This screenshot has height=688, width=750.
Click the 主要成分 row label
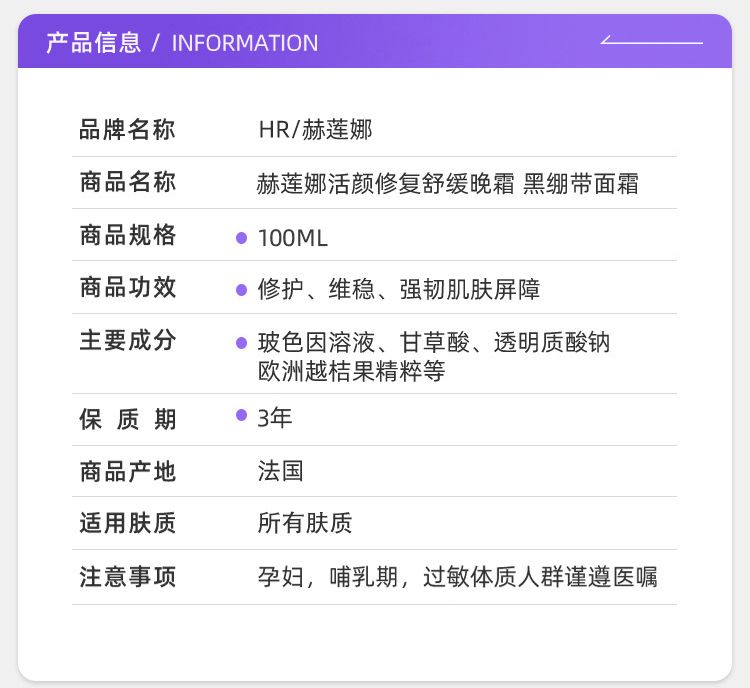coord(127,341)
